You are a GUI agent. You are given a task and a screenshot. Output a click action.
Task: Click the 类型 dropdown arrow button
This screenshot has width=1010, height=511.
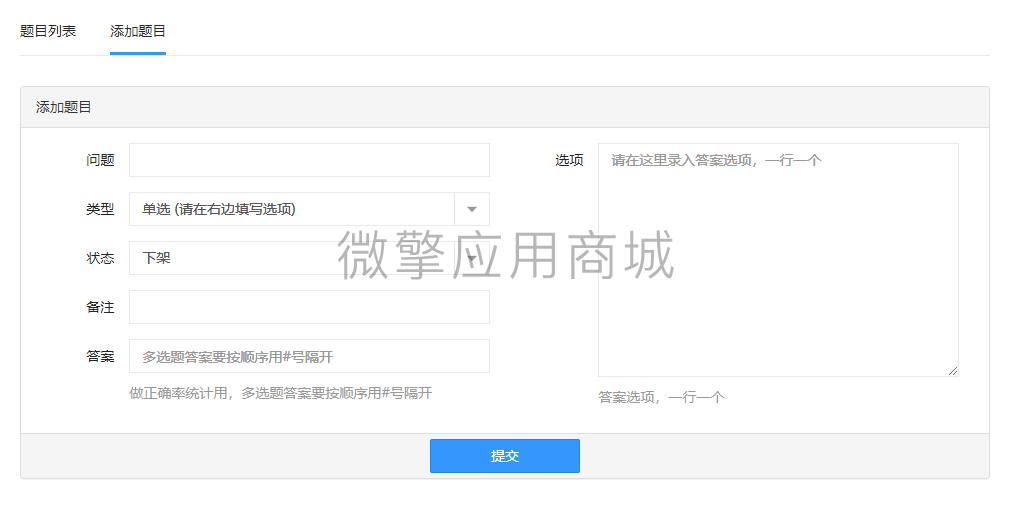point(472,209)
